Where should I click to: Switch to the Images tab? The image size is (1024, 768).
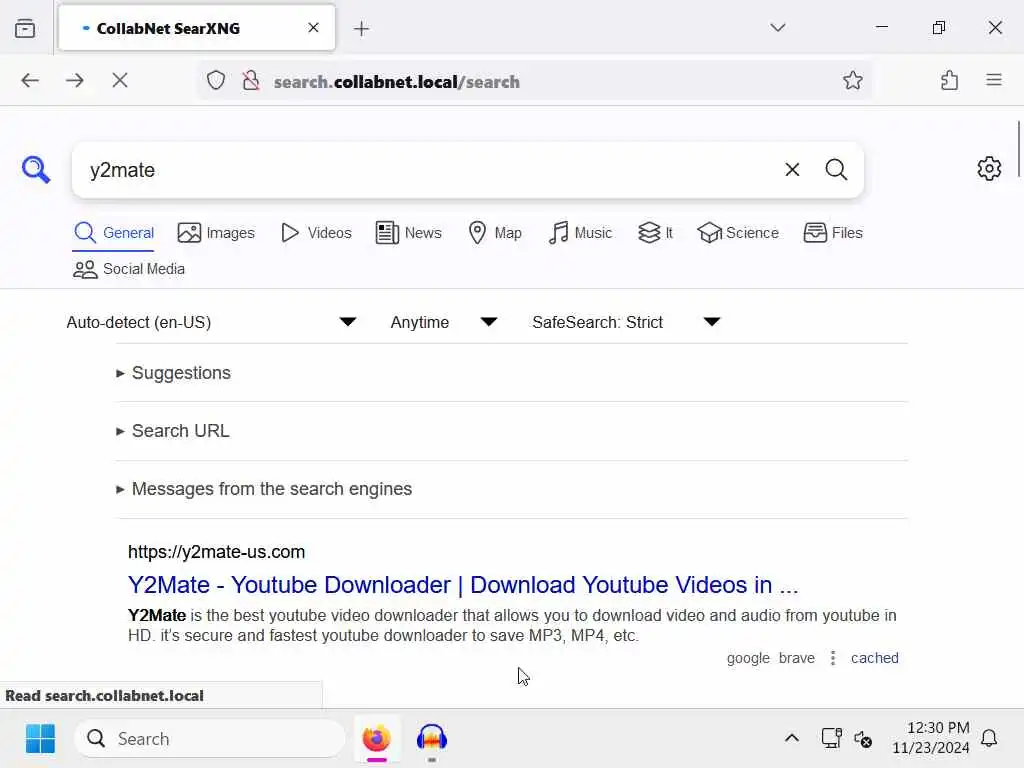[216, 233]
